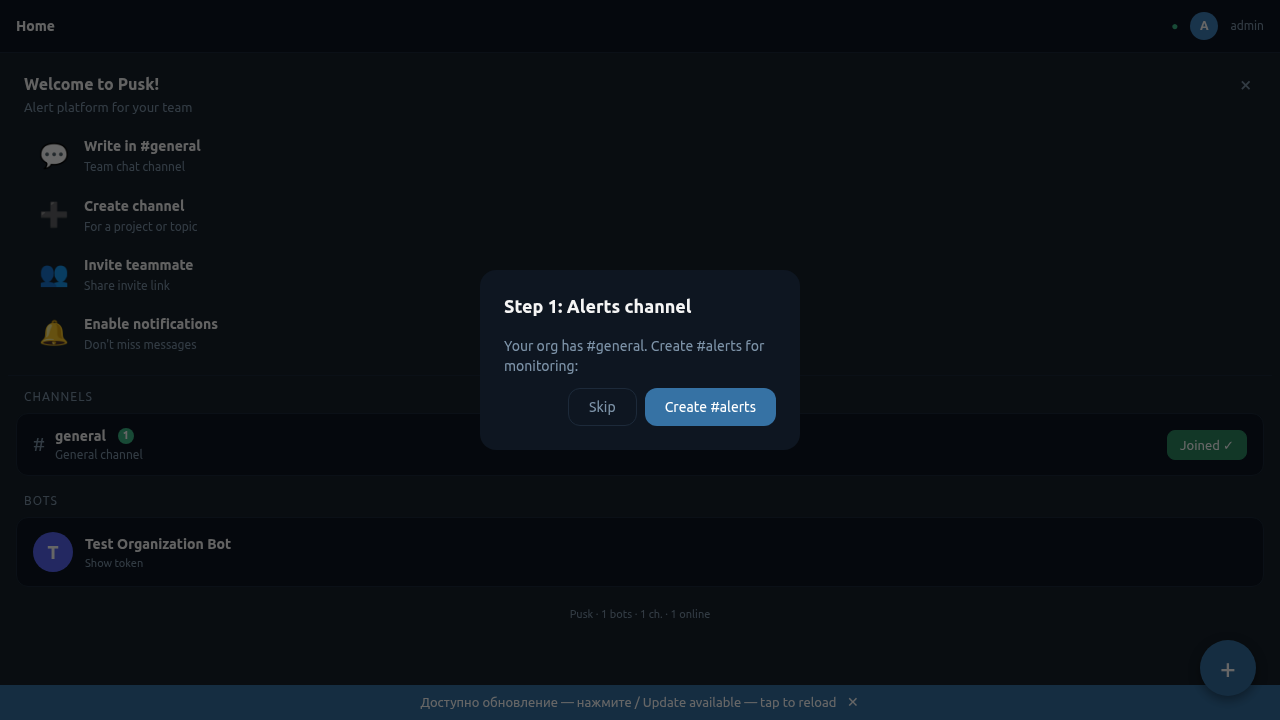Show token for Test Organization Bot

click(114, 563)
